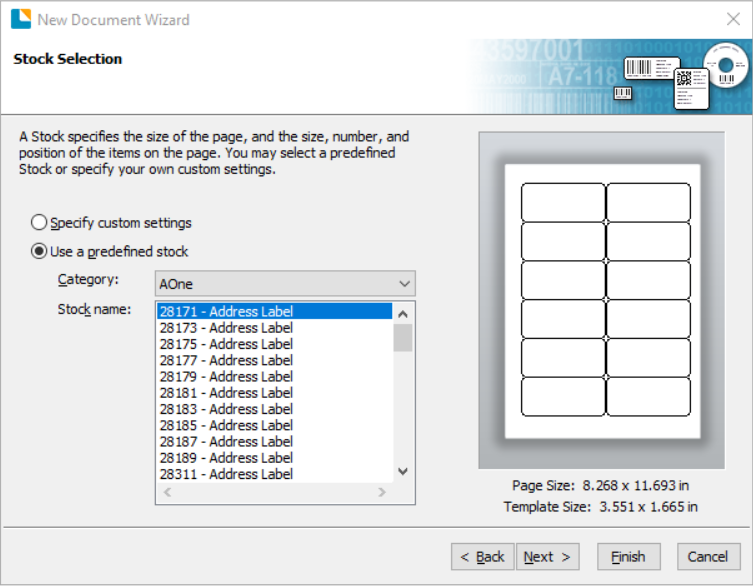
Task: Click the left arrow of horizontal scrollbar
Action: pos(168,492)
